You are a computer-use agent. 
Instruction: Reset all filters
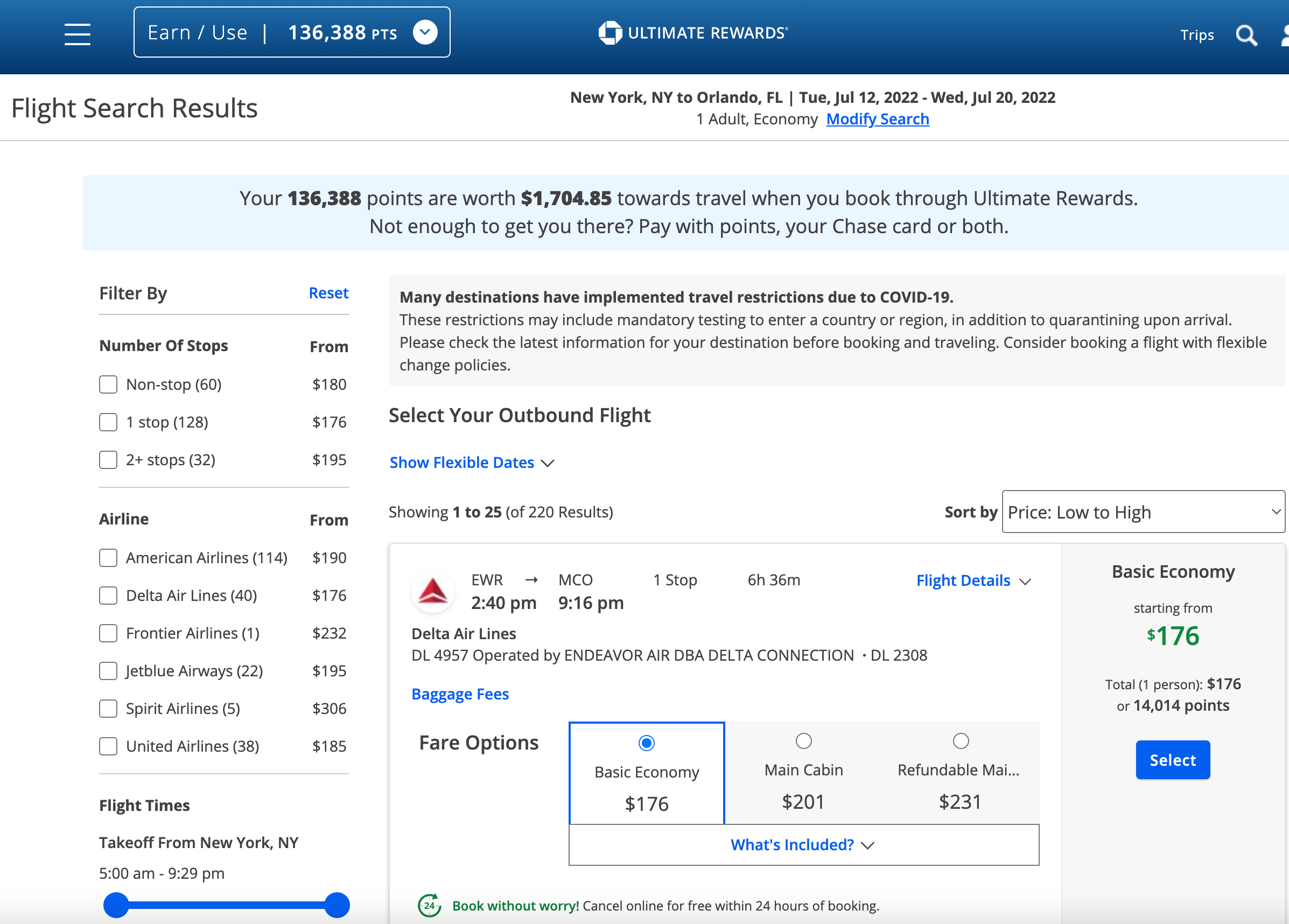pyautogui.click(x=328, y=293)
